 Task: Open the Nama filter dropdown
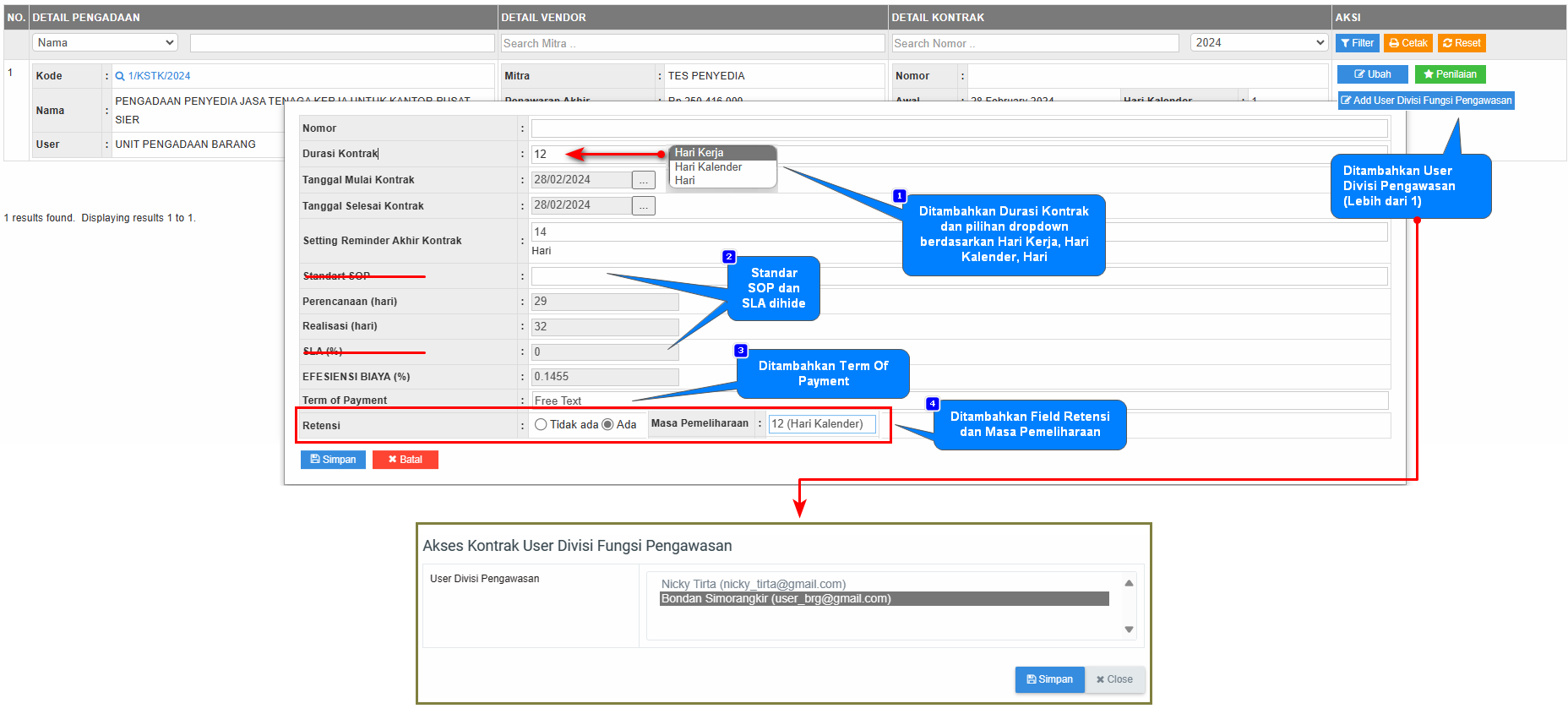pos(106,42)
